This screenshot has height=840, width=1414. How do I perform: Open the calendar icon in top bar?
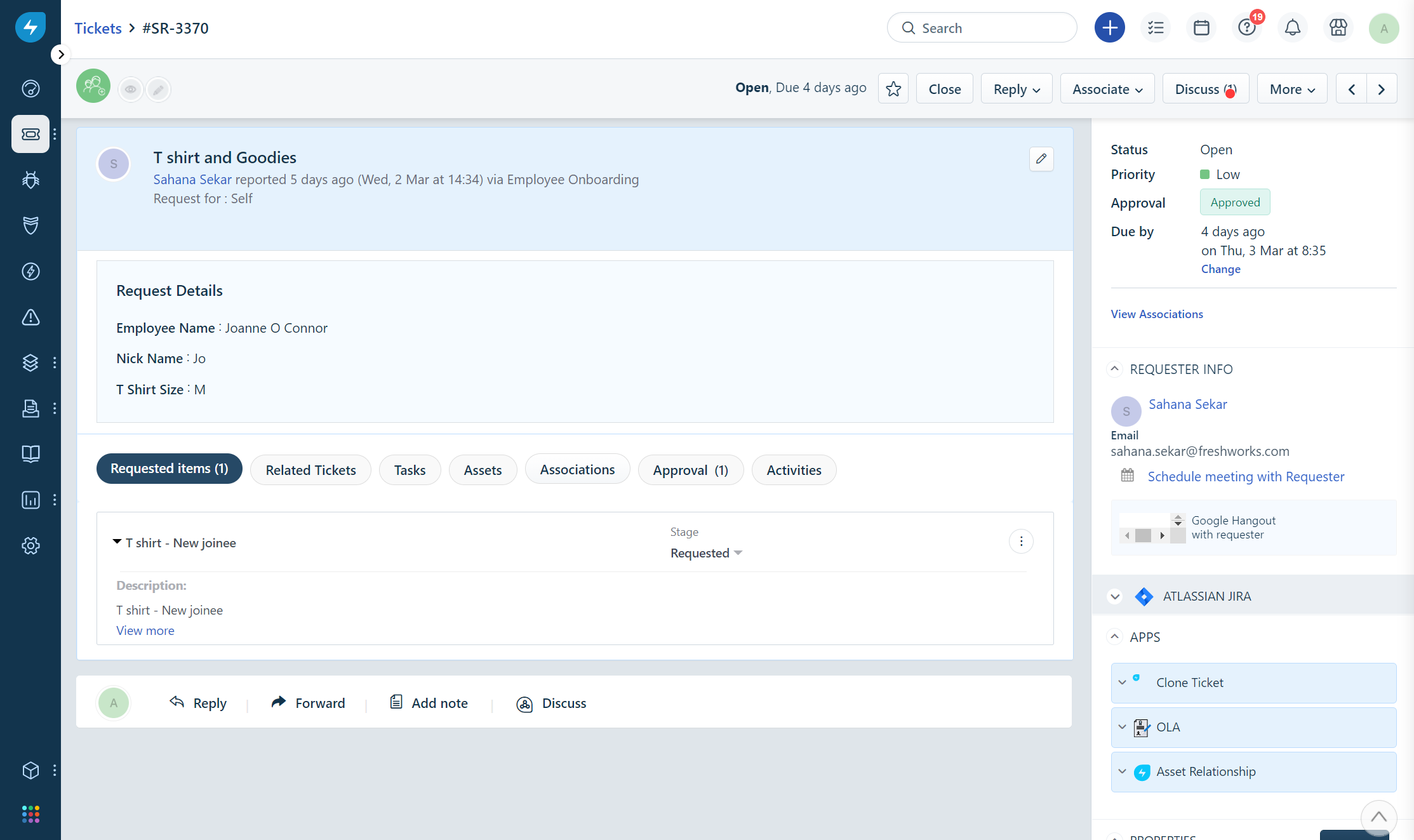tap(1201, 28)
